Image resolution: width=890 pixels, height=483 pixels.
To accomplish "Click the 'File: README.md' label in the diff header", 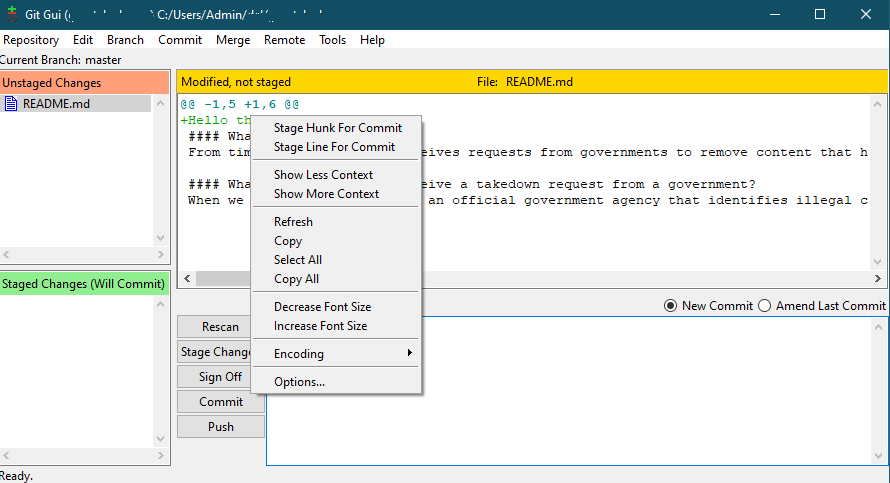I will click(x=524, y=82).
